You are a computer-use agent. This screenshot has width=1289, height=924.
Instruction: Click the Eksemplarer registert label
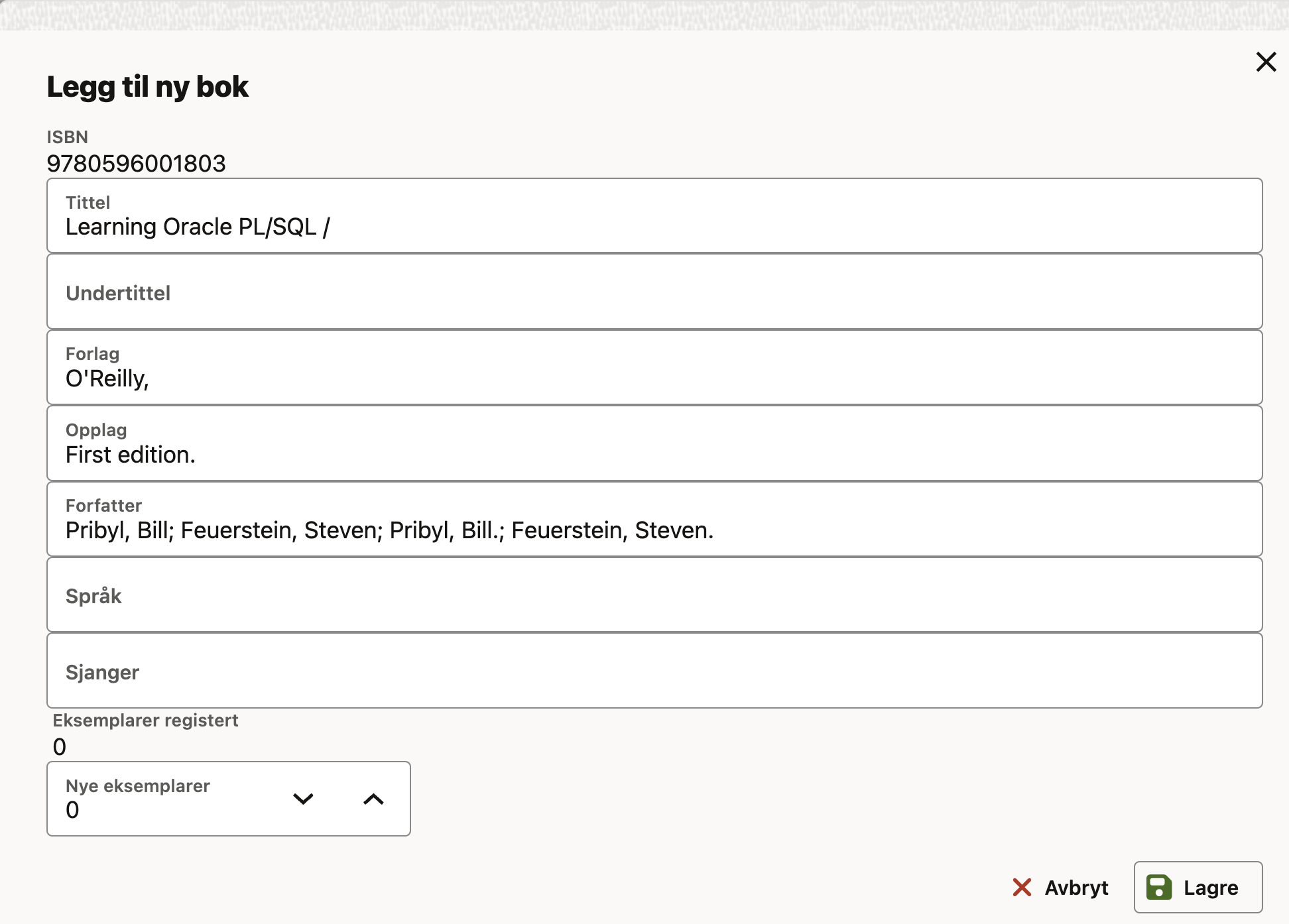[145, 721]
